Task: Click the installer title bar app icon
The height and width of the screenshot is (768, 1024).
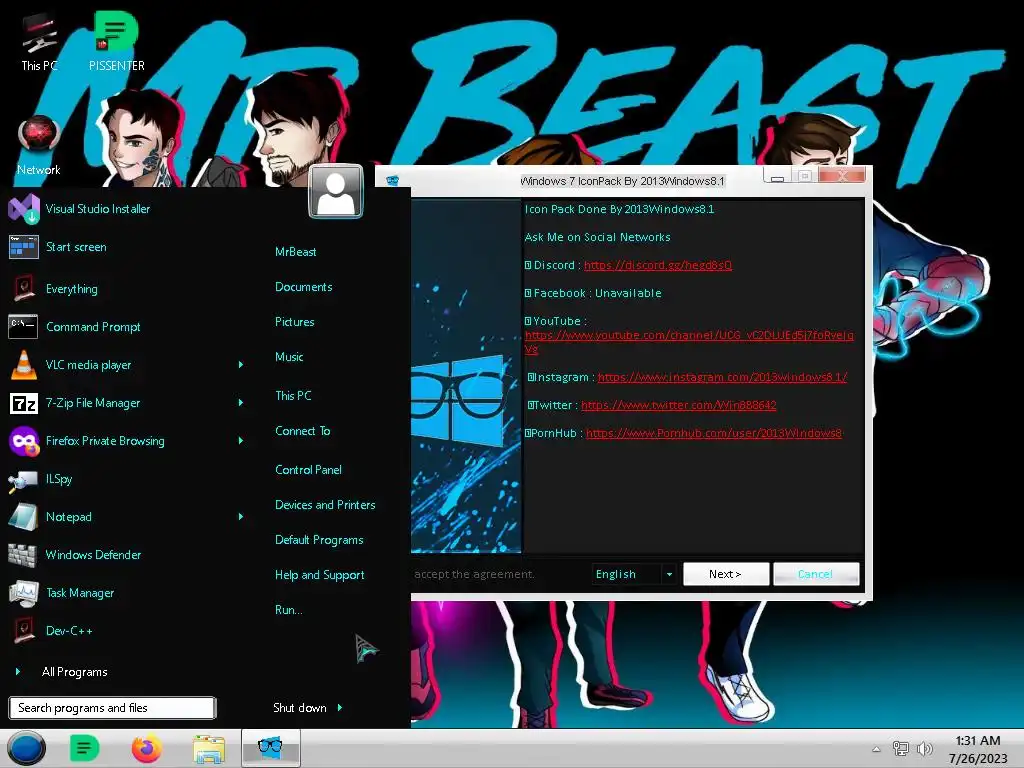Action: click(392, 180)
